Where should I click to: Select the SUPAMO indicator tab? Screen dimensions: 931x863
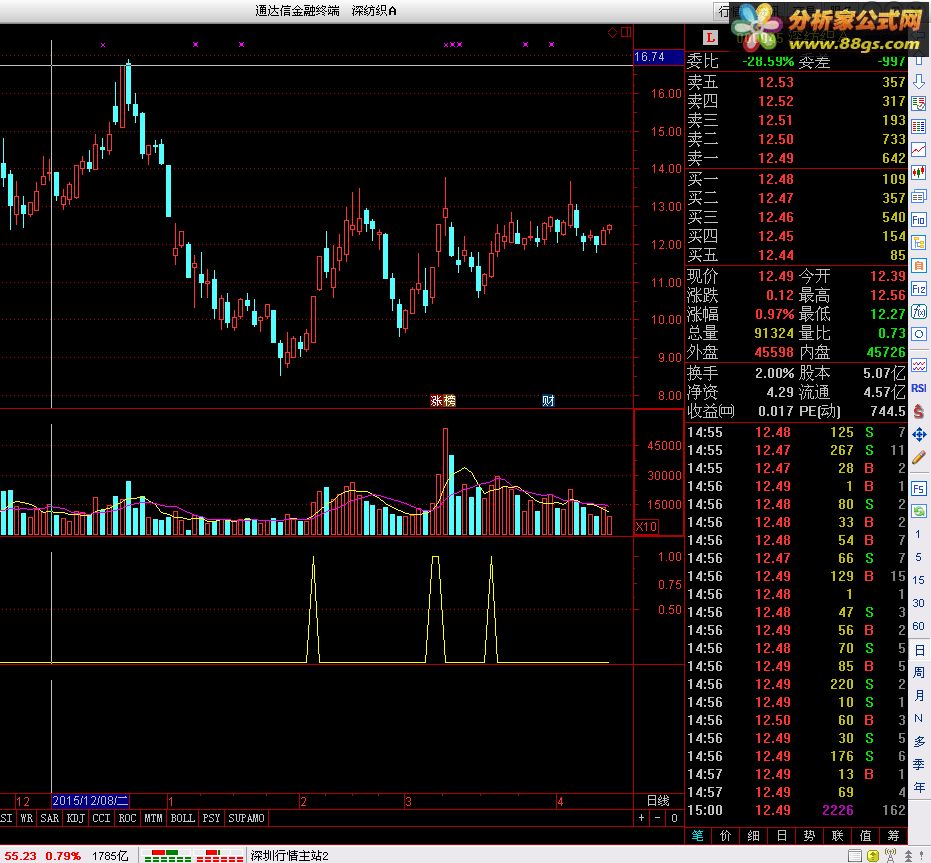click(246, 818)
